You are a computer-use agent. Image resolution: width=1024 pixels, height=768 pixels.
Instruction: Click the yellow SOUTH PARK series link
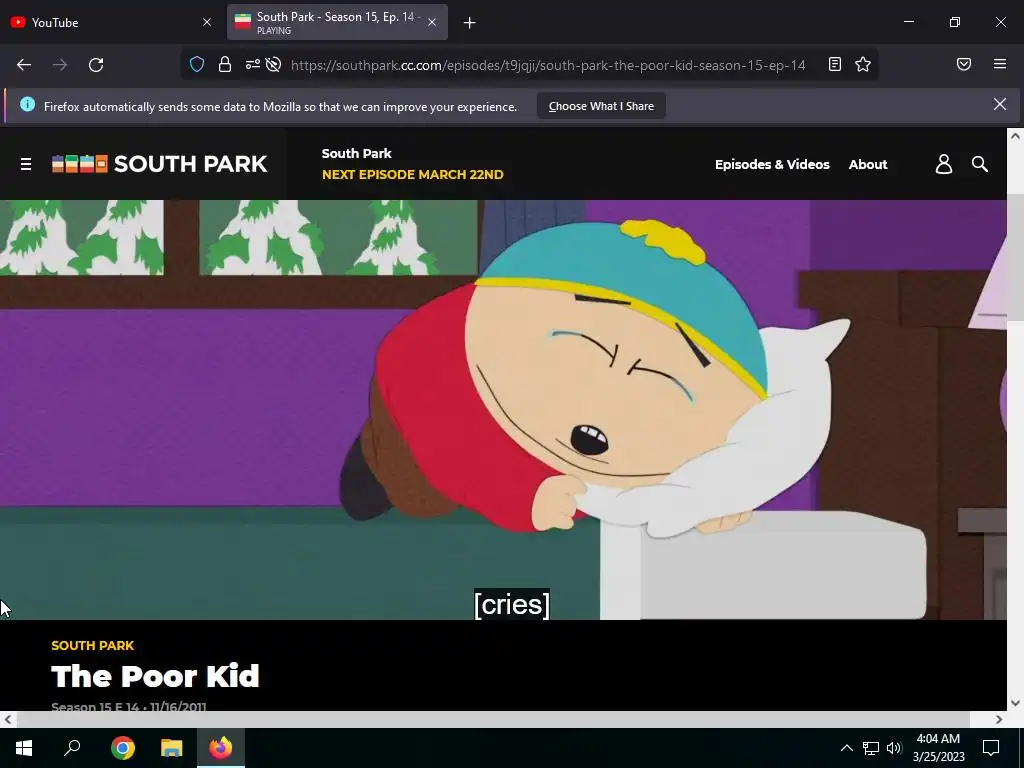click(93, 645)
